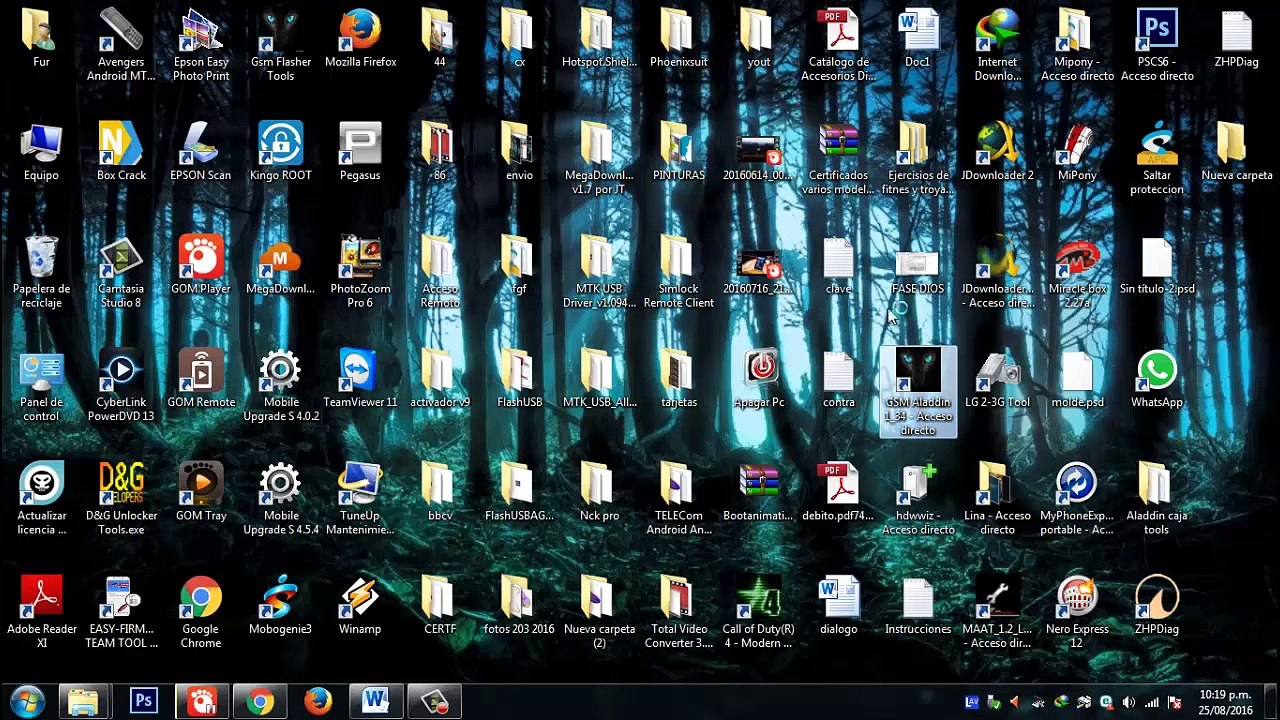Launch Camtasia Studio 8
Image resolution: width=1280 pixels, height=720 pixels.
[x=121, y=272]
